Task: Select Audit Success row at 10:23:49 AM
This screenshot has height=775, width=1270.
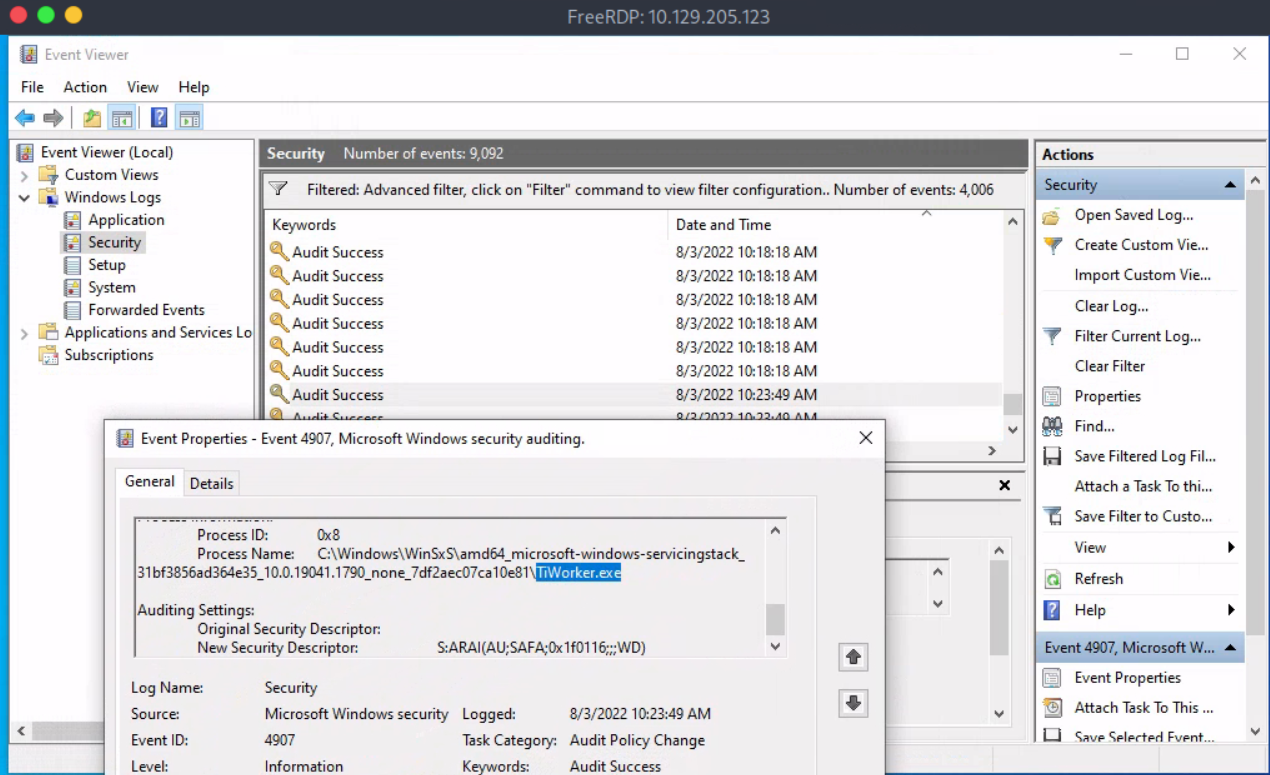Action: click(x=635, y=395)
